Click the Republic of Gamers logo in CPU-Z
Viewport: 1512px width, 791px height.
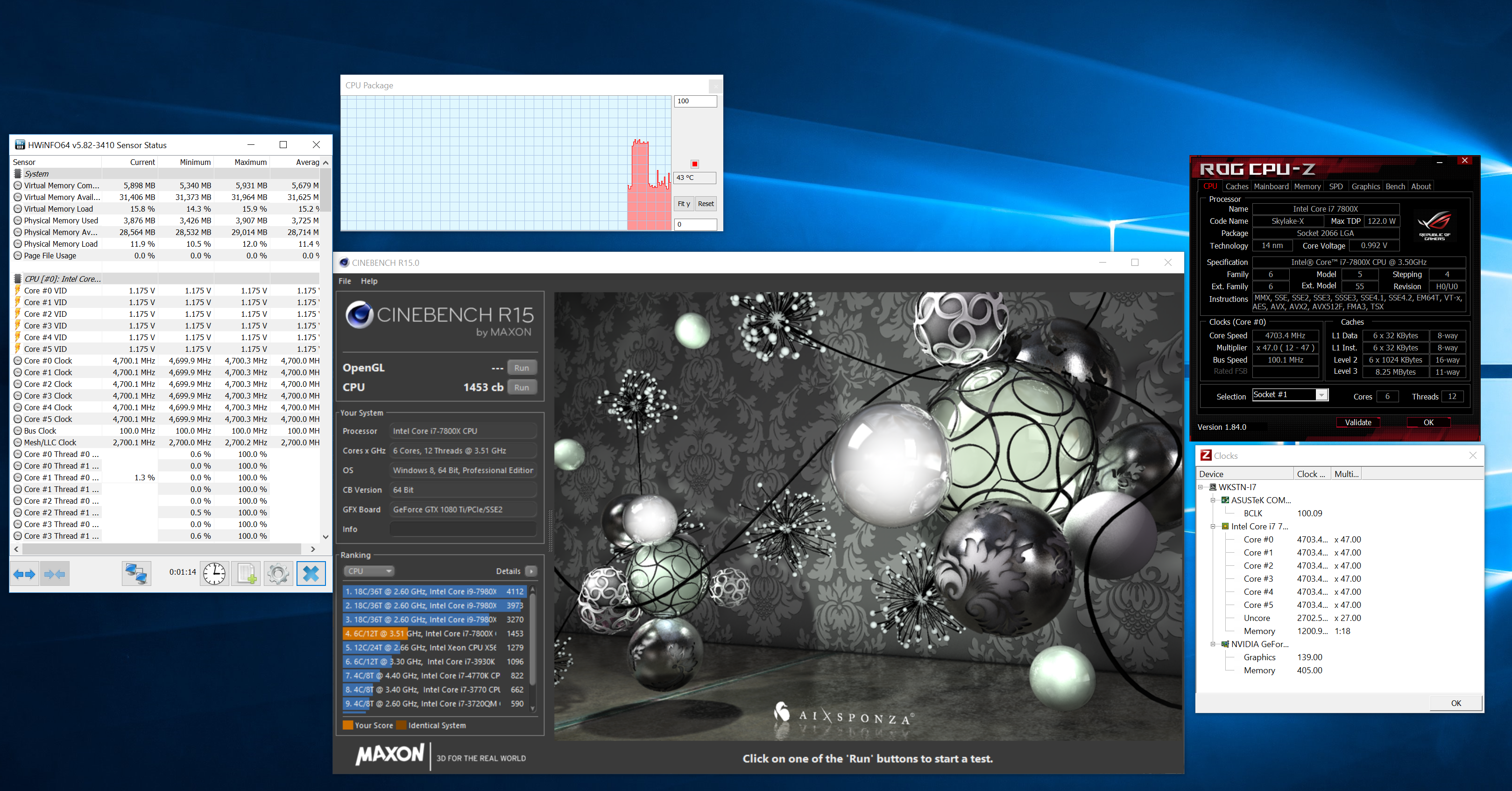pos(1434,226)
